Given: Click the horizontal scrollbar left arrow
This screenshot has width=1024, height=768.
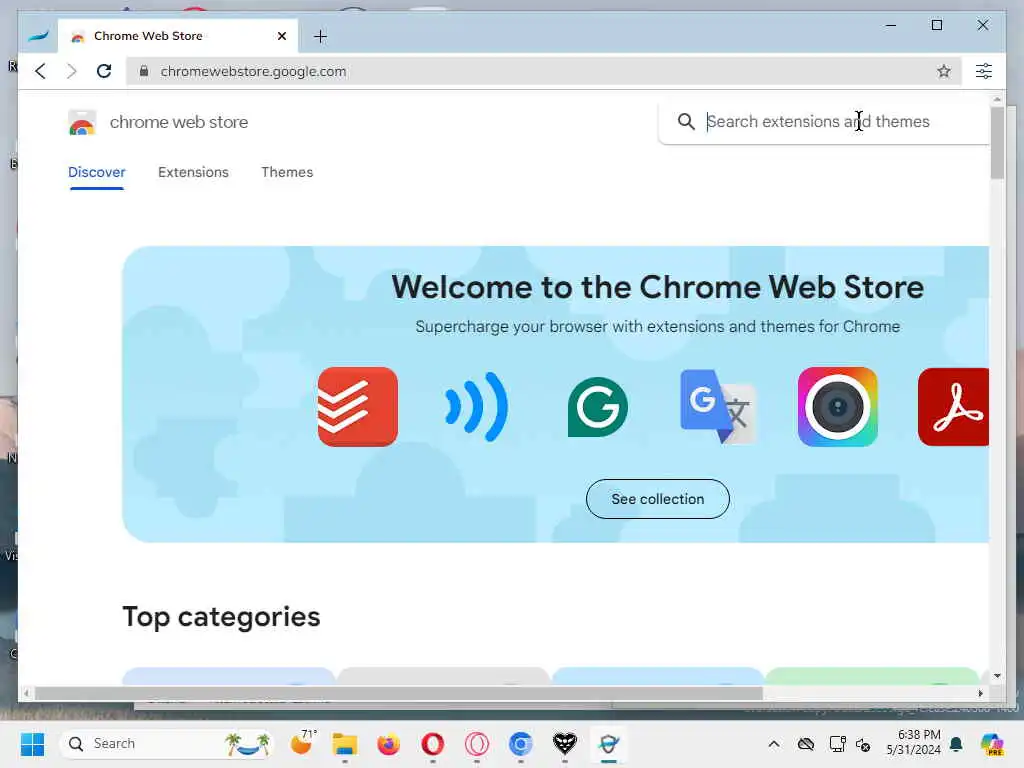Looking at the screenshot, I should [26, 694].
